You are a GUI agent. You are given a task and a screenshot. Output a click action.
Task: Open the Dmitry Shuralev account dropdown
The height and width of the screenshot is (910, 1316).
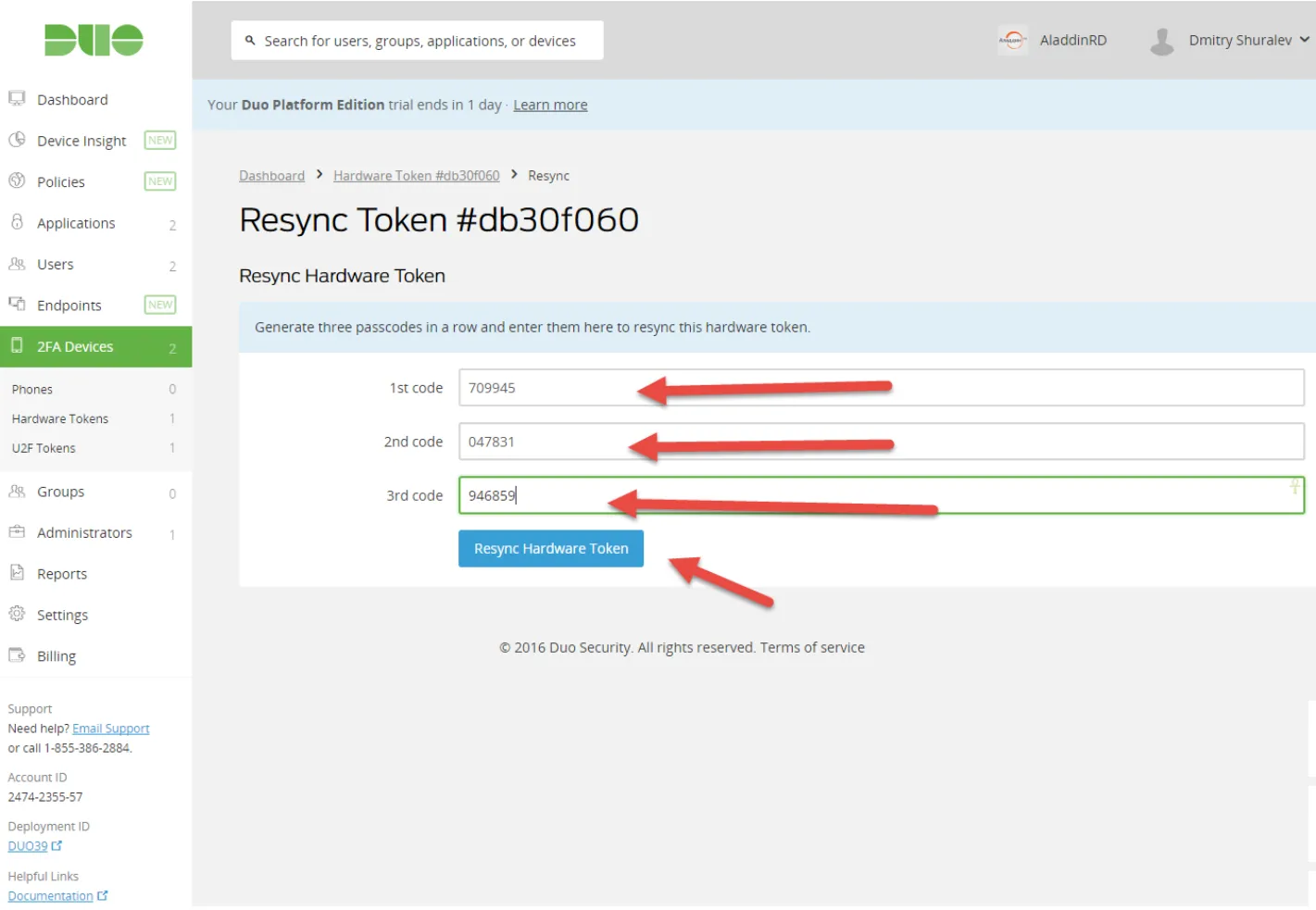point(1249,40)
